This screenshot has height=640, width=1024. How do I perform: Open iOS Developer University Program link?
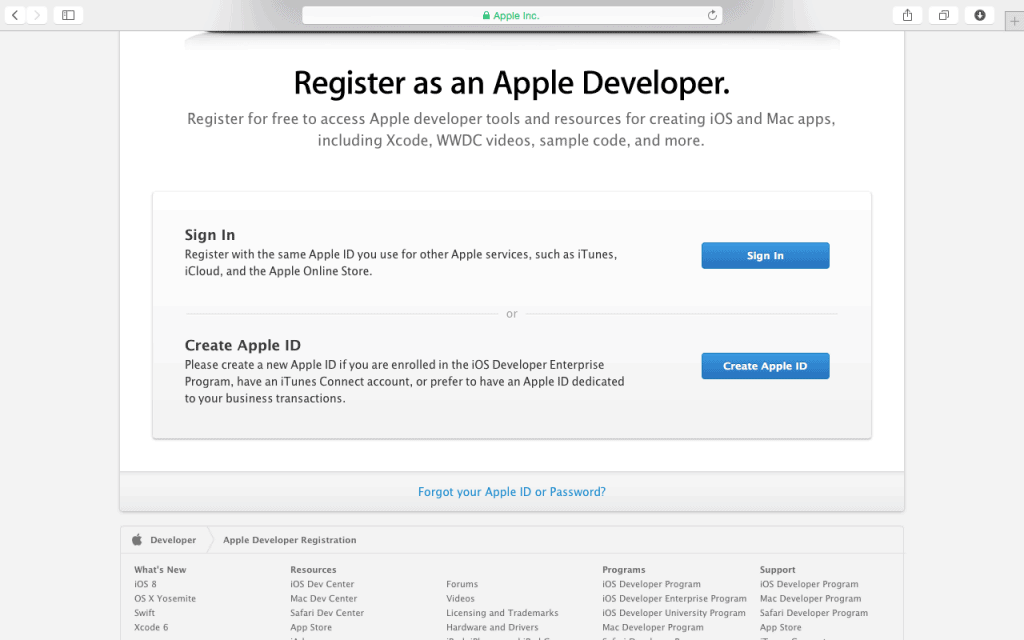(x=673, y=613)
